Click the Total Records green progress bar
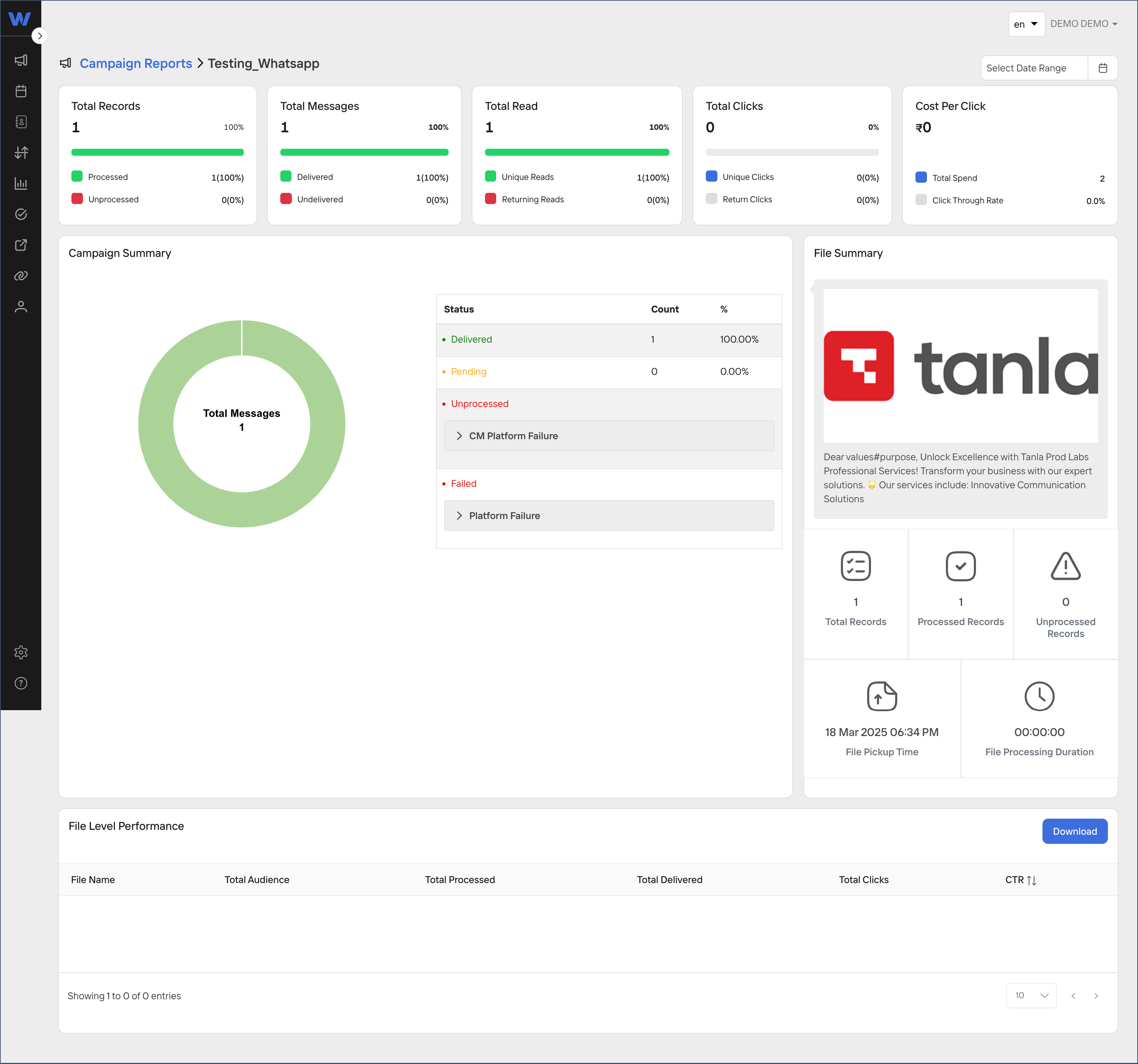1138x1064 pixels. (157, 152)
